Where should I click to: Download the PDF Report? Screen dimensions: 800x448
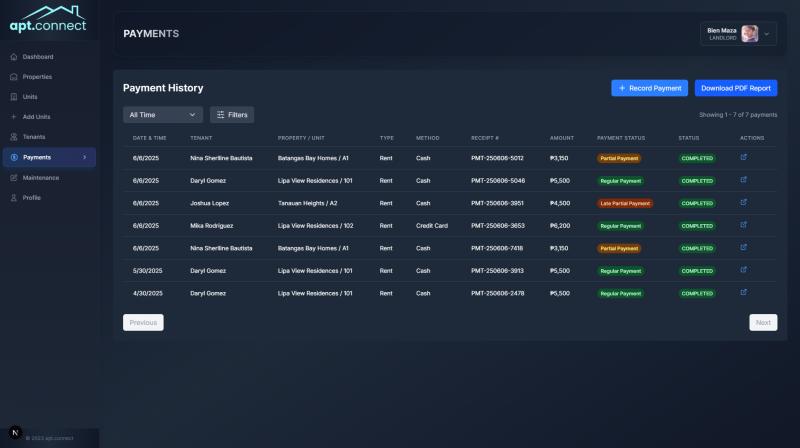pos(736,88)
